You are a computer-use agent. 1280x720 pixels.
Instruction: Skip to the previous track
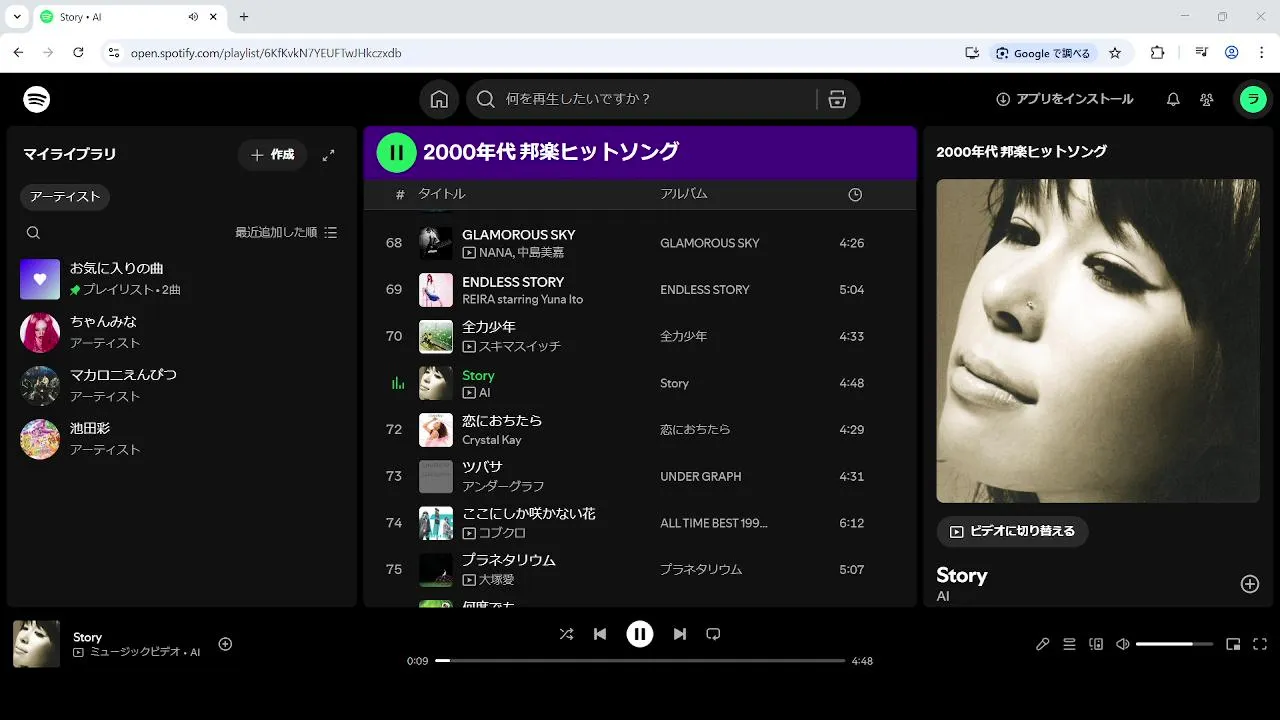(600, 634)
